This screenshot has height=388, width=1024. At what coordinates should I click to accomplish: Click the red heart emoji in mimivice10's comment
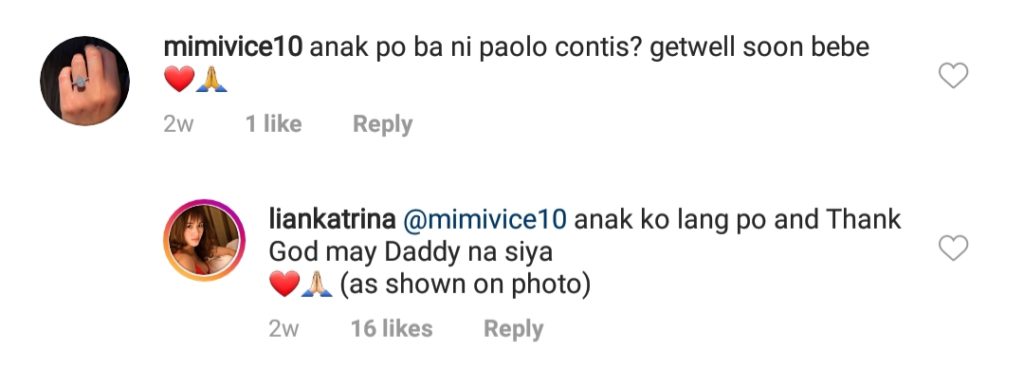point(179,80)
